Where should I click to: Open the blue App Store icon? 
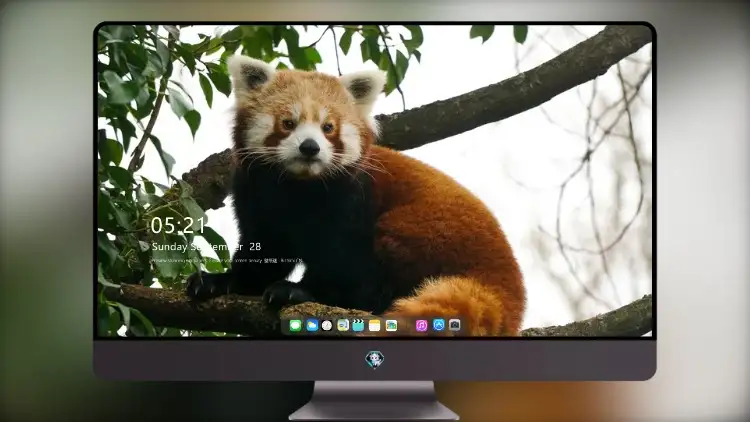439,325
